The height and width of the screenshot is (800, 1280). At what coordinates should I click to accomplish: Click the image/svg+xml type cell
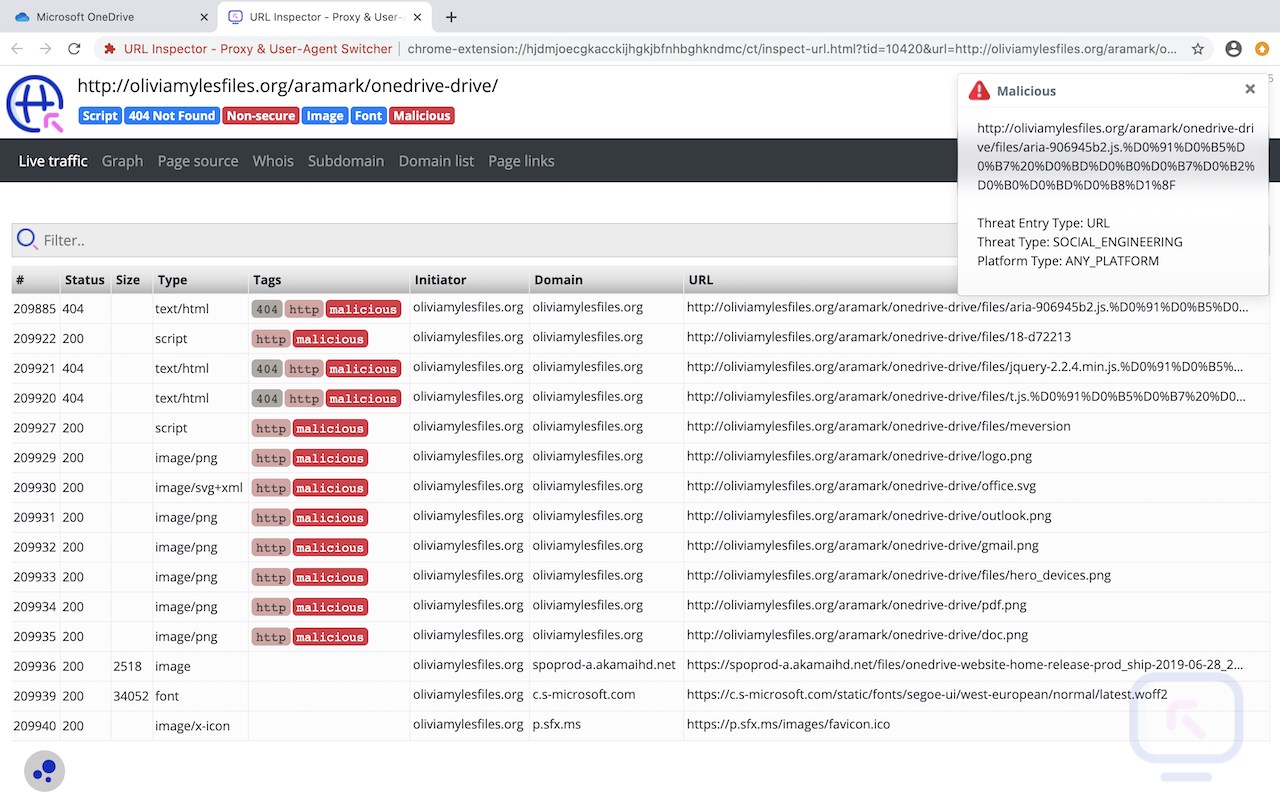pyautogui.click(x=199, y=488)
